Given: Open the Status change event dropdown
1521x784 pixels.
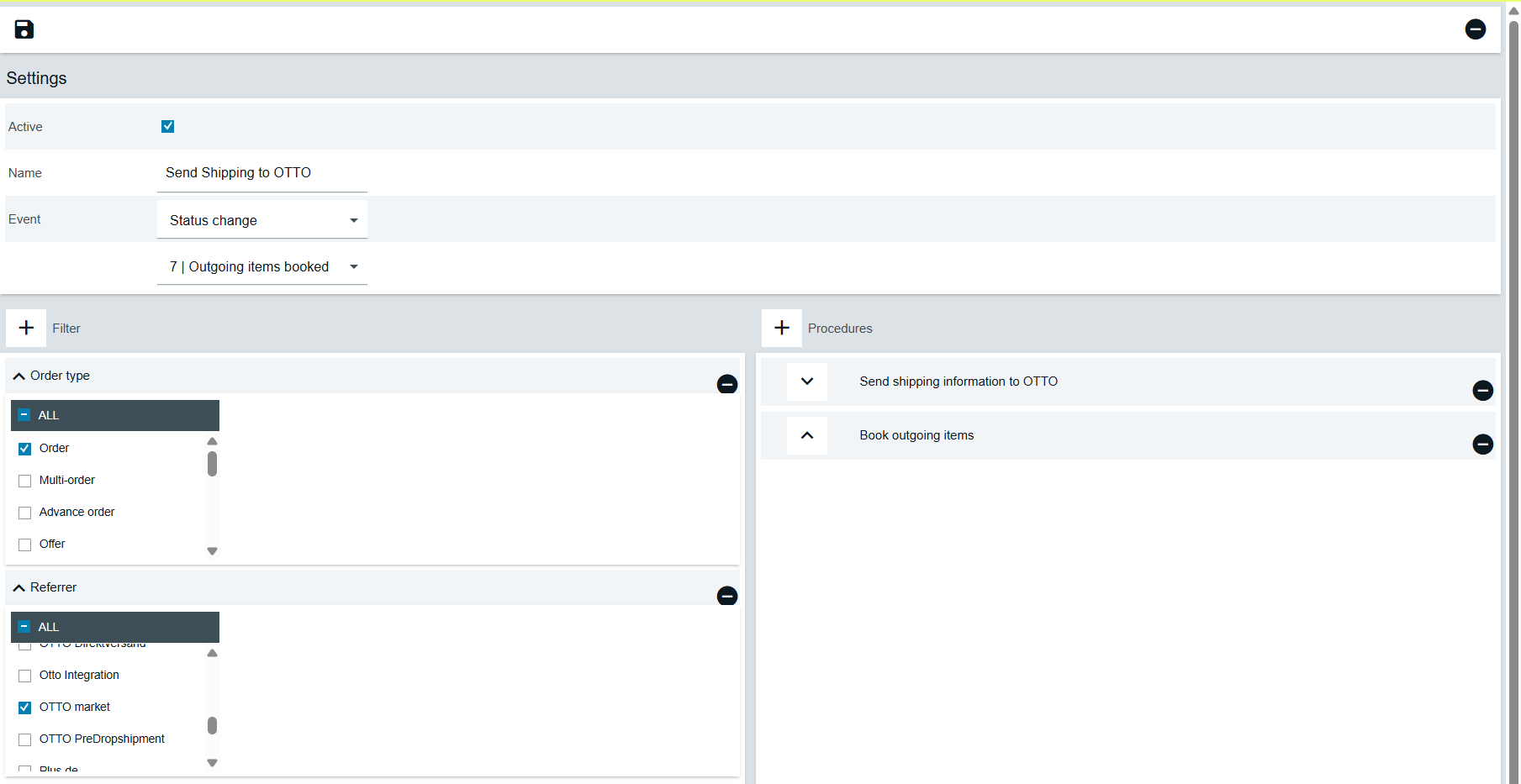Looking at the screenshot, I should click(x=261, y=220).
